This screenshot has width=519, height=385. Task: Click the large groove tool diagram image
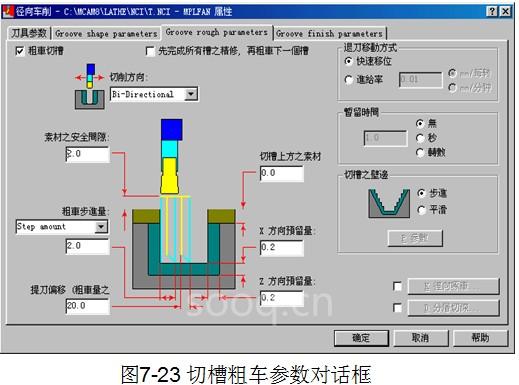point(184,203)
